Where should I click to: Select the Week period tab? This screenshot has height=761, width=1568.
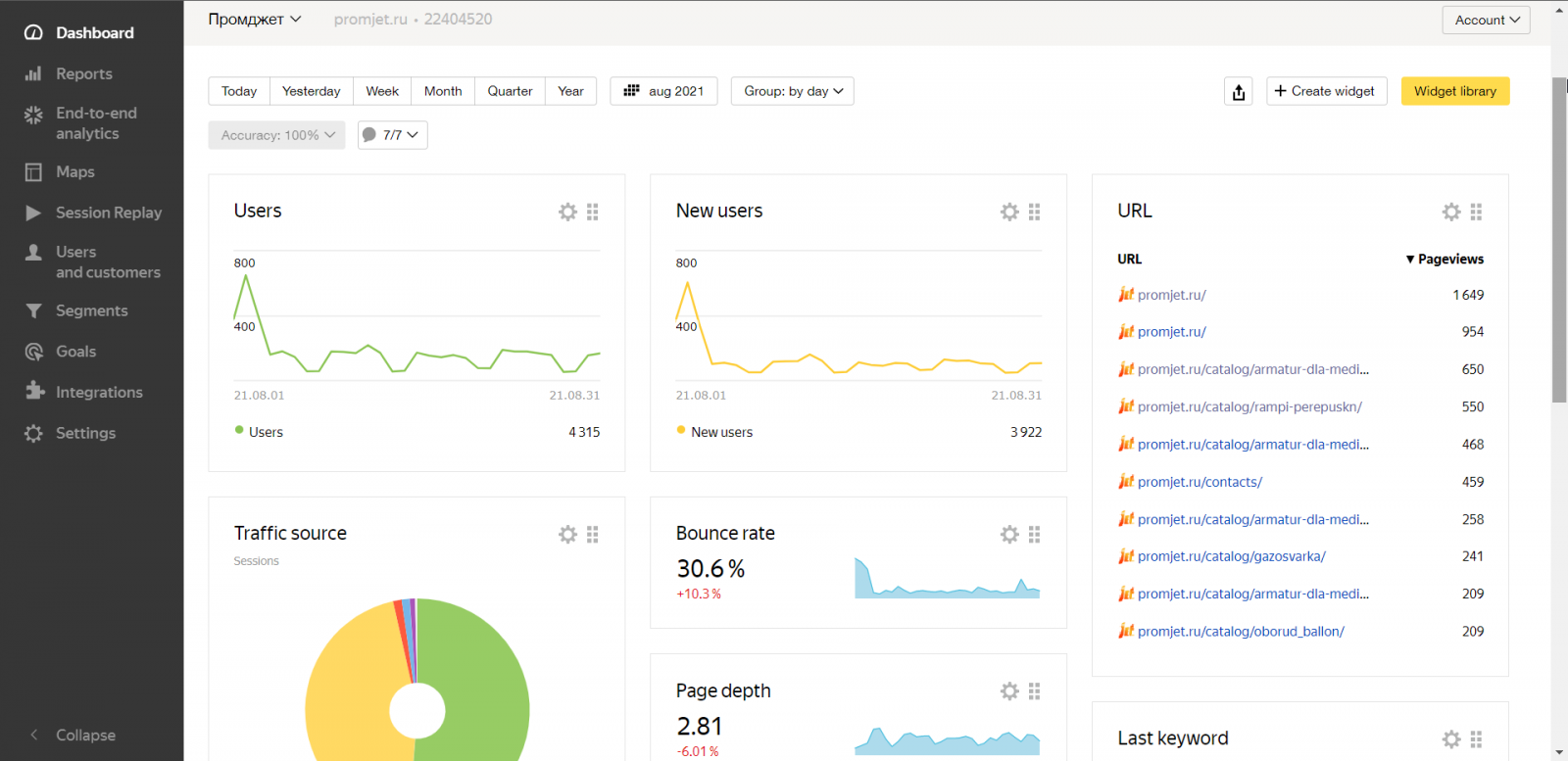pos(382,91)
